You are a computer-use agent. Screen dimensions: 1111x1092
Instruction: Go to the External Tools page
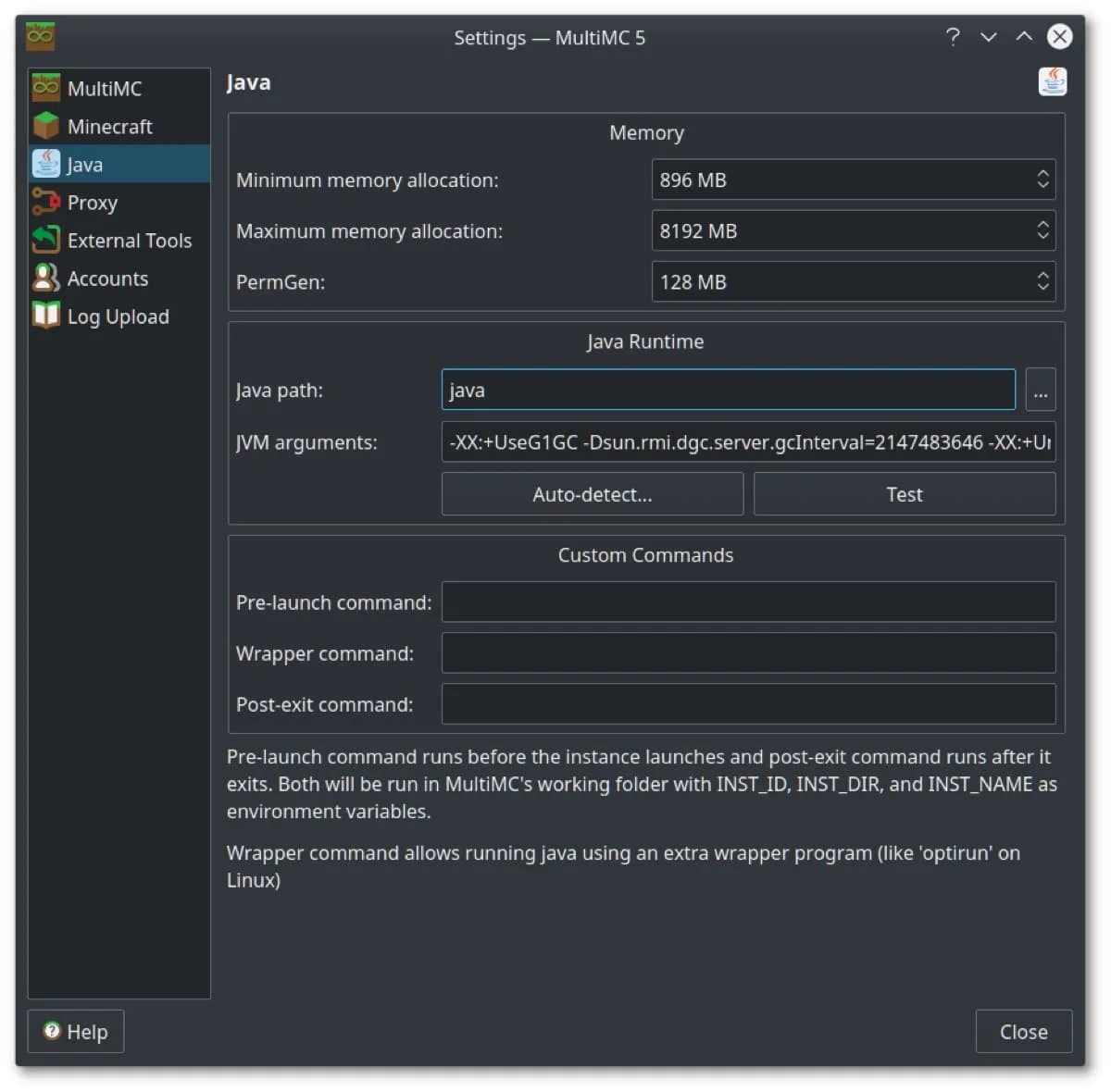(119, 240)
